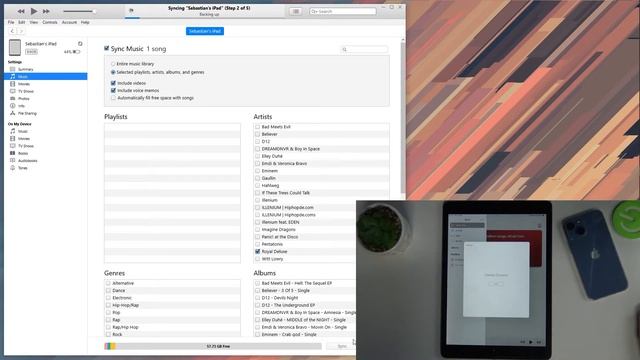This screenshot has height=360, width=640.
Task: Check the Bad Meets Evil artist checkbox
Action: point(258,127)
